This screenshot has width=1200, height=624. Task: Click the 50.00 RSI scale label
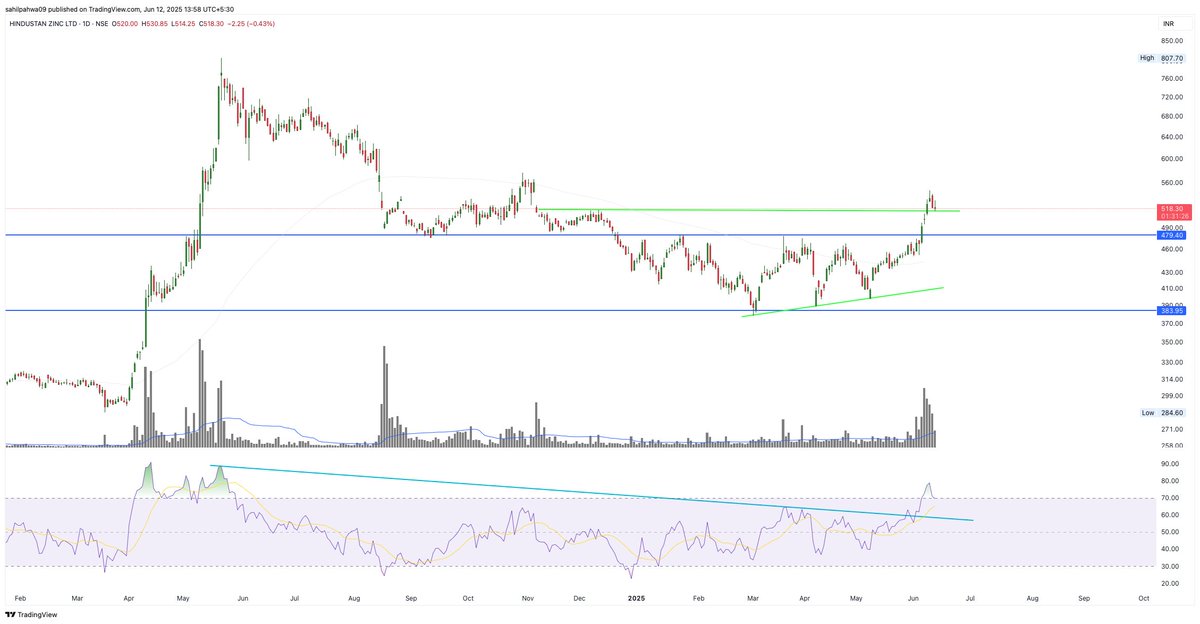coord(1169,532)
